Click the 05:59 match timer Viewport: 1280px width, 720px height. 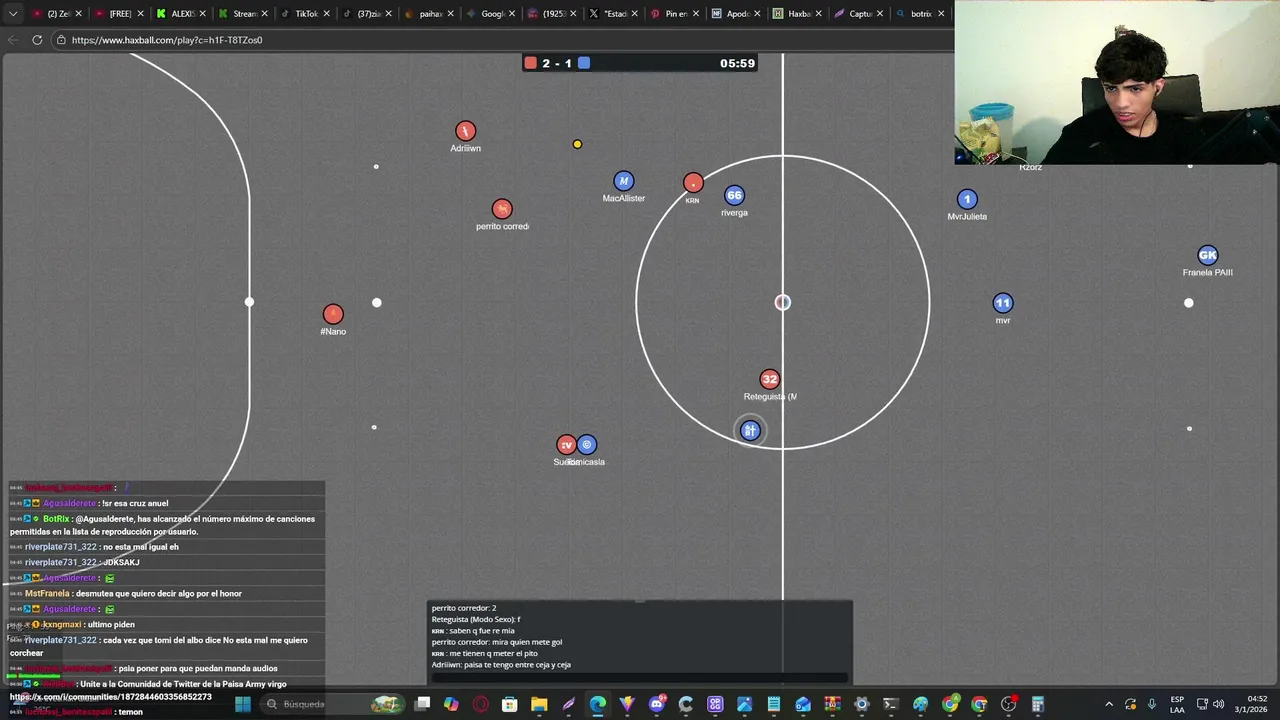[x=737, y=63]
